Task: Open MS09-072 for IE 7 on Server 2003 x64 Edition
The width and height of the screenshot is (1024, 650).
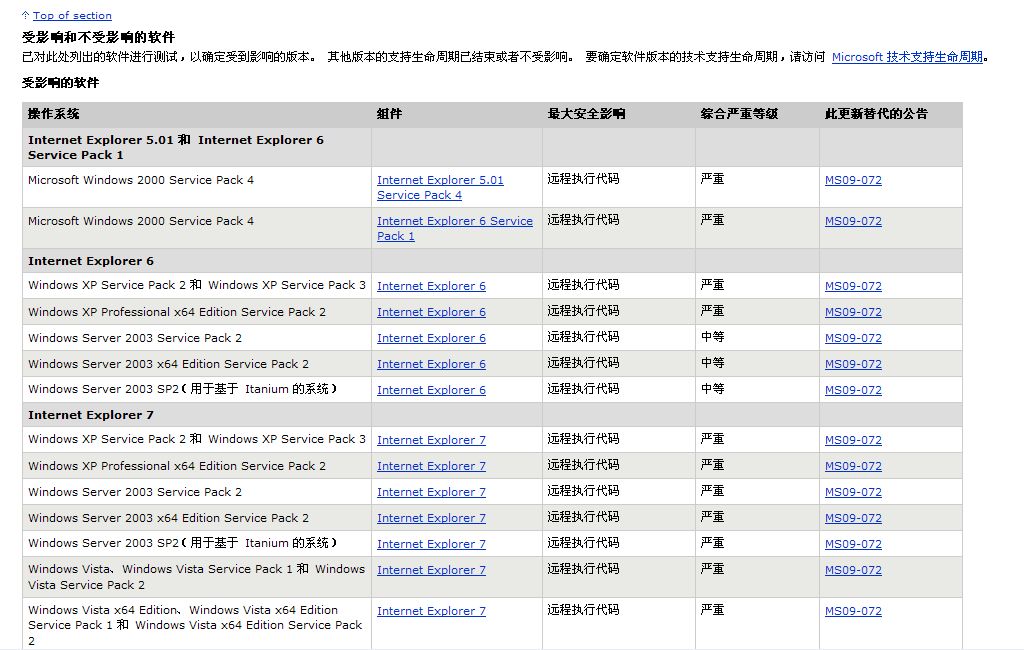Action: click(853, 518)
